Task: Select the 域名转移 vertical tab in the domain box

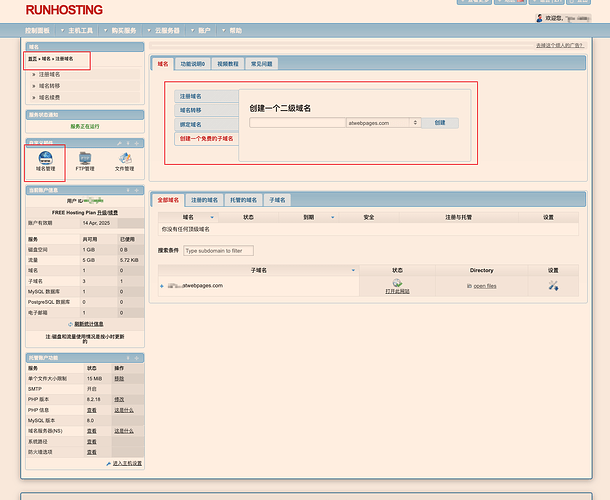Action: pos(207,110)
